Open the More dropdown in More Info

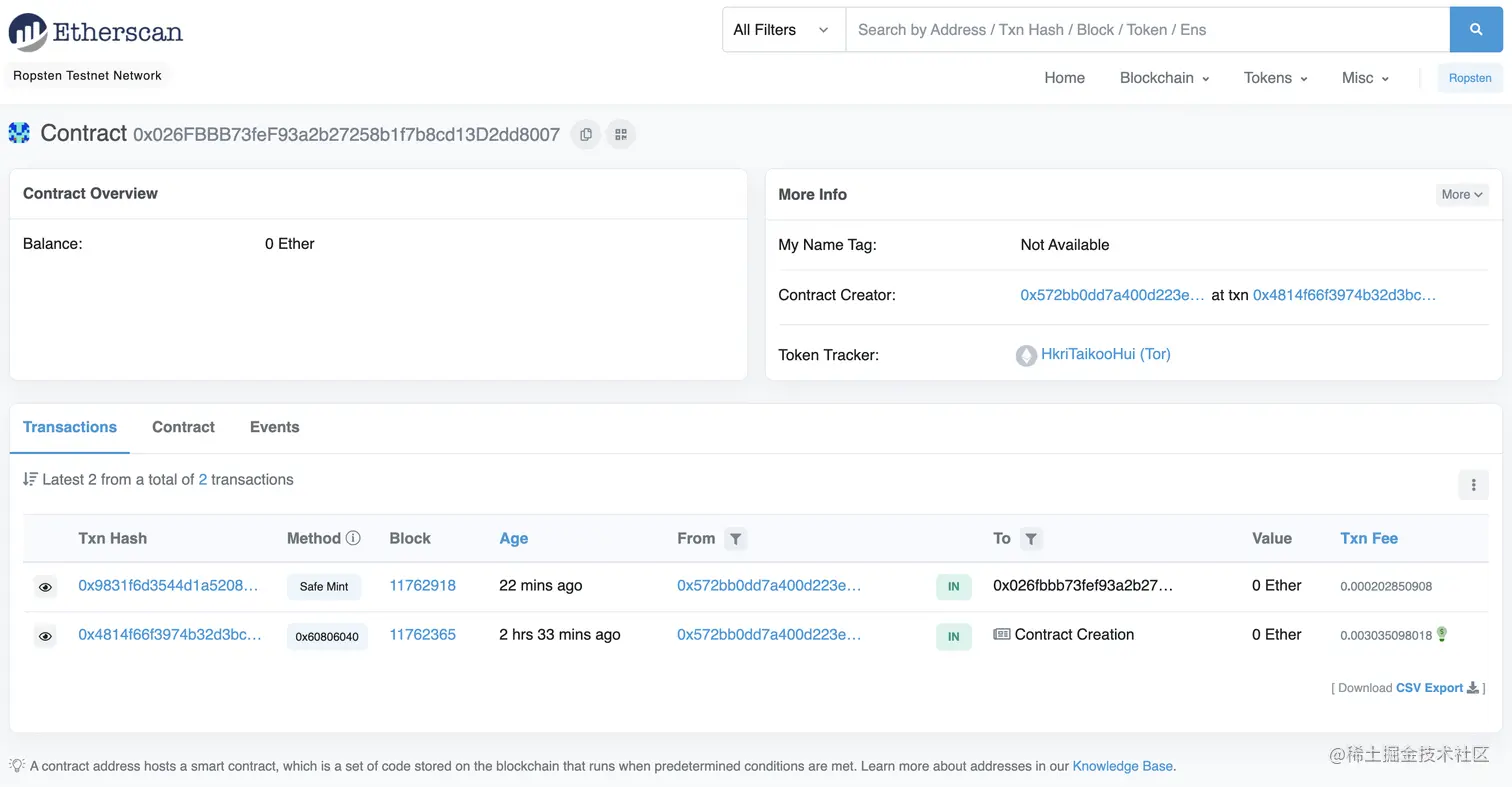click(x=1462, y=194)
